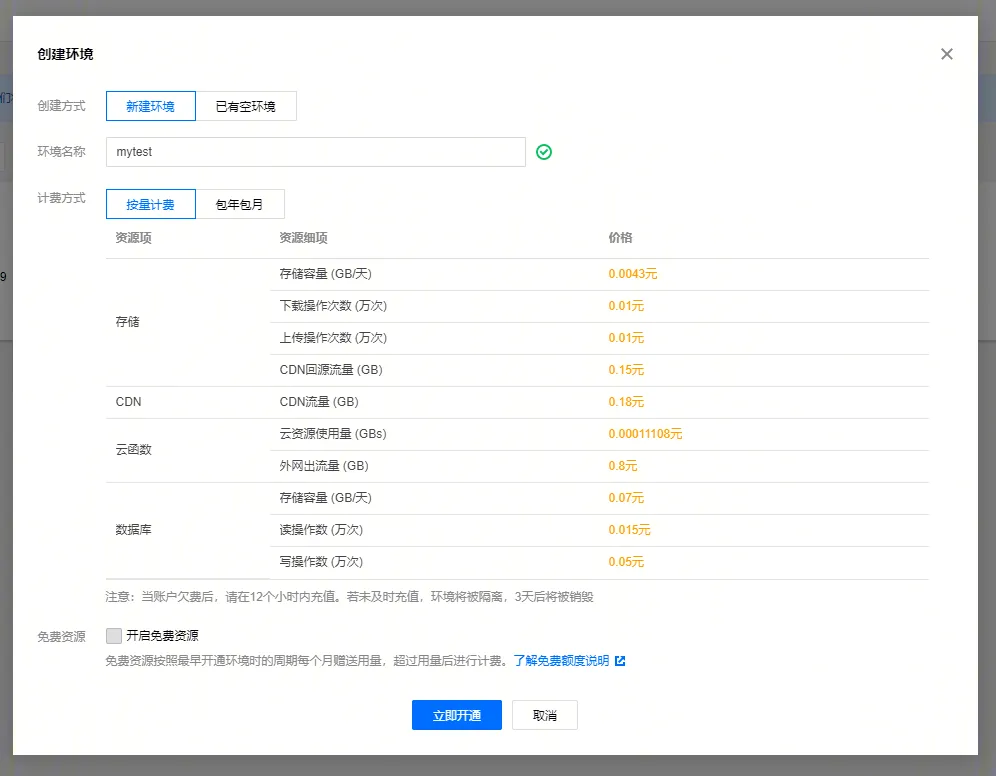Image resolution: width=996 pixels, height=776 pixels.
Task: Click external link icon after 了解免费额度说明
Action: [620, 661]
